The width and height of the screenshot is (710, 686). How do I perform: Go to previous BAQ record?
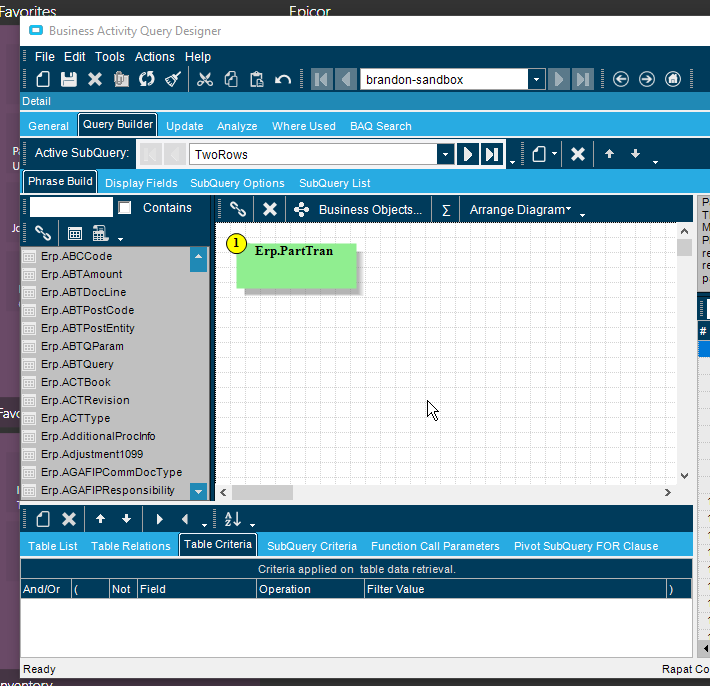coord(346,80)
